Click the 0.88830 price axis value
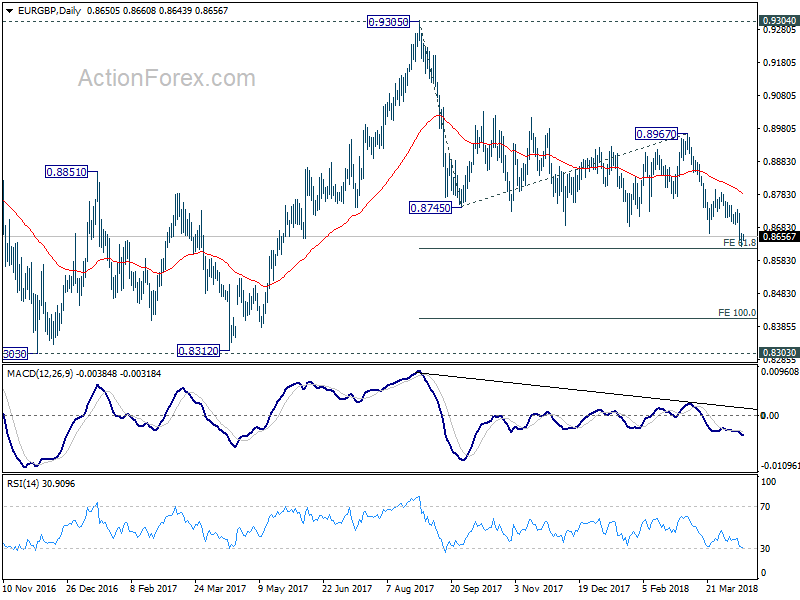The width and height of the screenshot is (800, 600). (780, 162)
